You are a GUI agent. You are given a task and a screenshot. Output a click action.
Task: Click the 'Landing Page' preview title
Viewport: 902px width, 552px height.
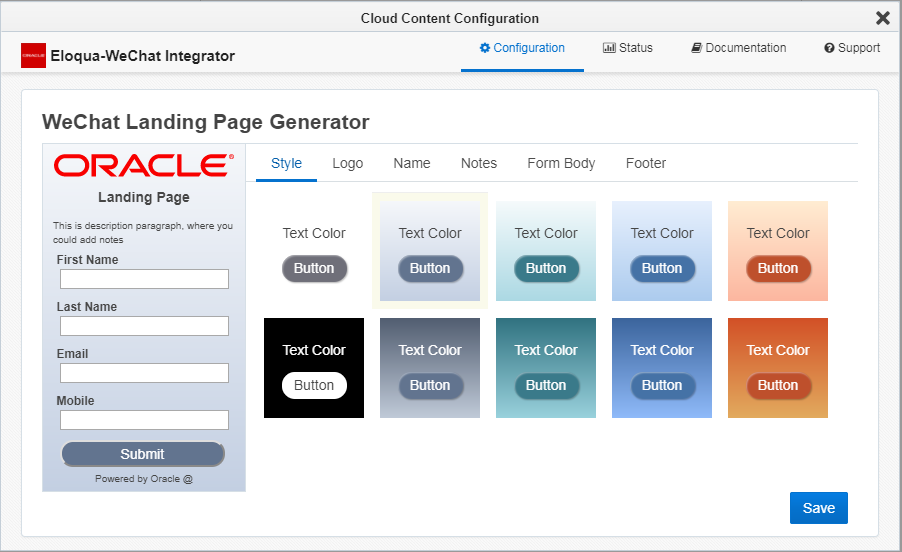coord(144,197)
